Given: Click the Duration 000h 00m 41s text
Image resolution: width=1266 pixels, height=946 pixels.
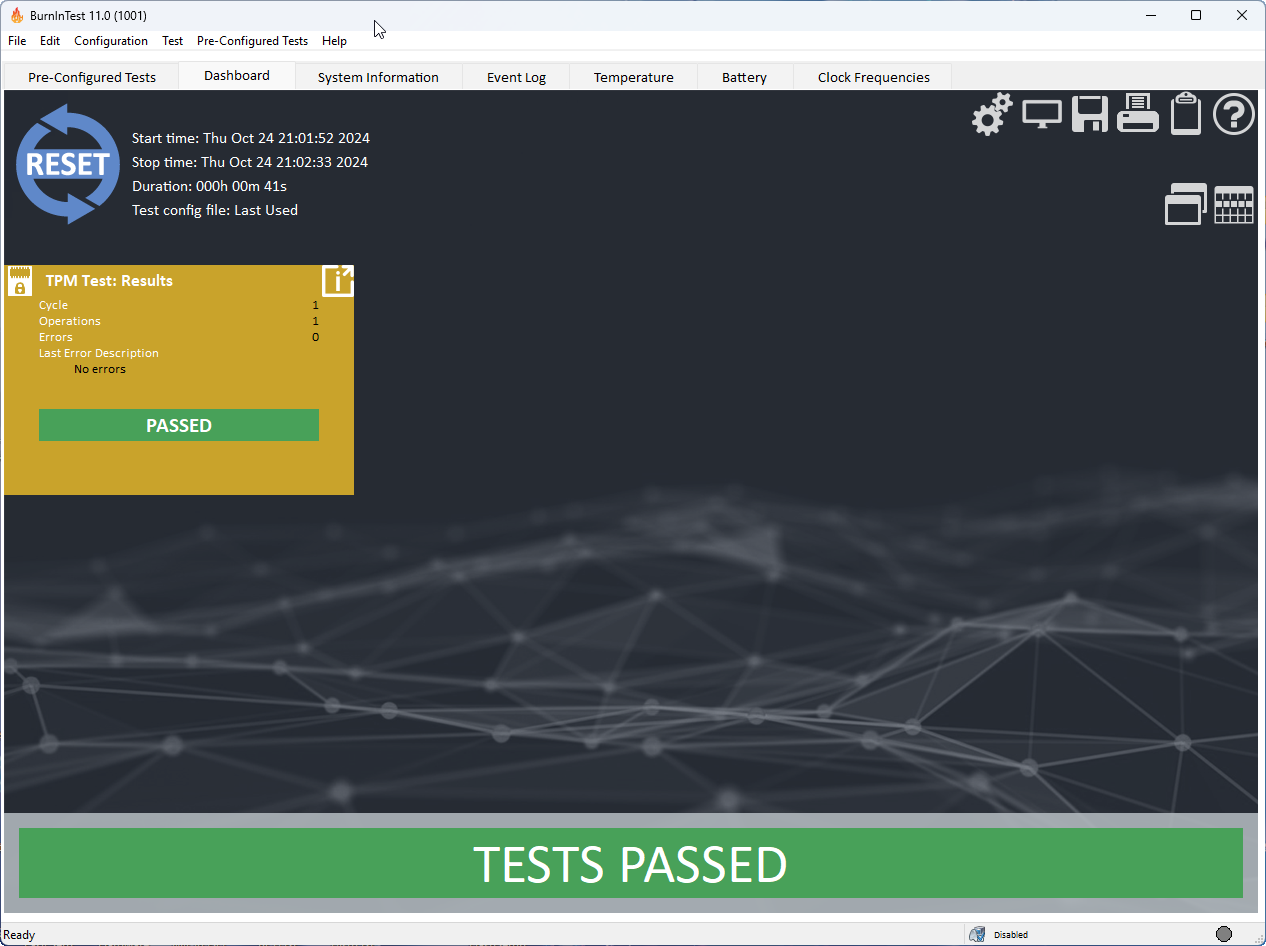Looking at the screenshot, I should (210, 186).
